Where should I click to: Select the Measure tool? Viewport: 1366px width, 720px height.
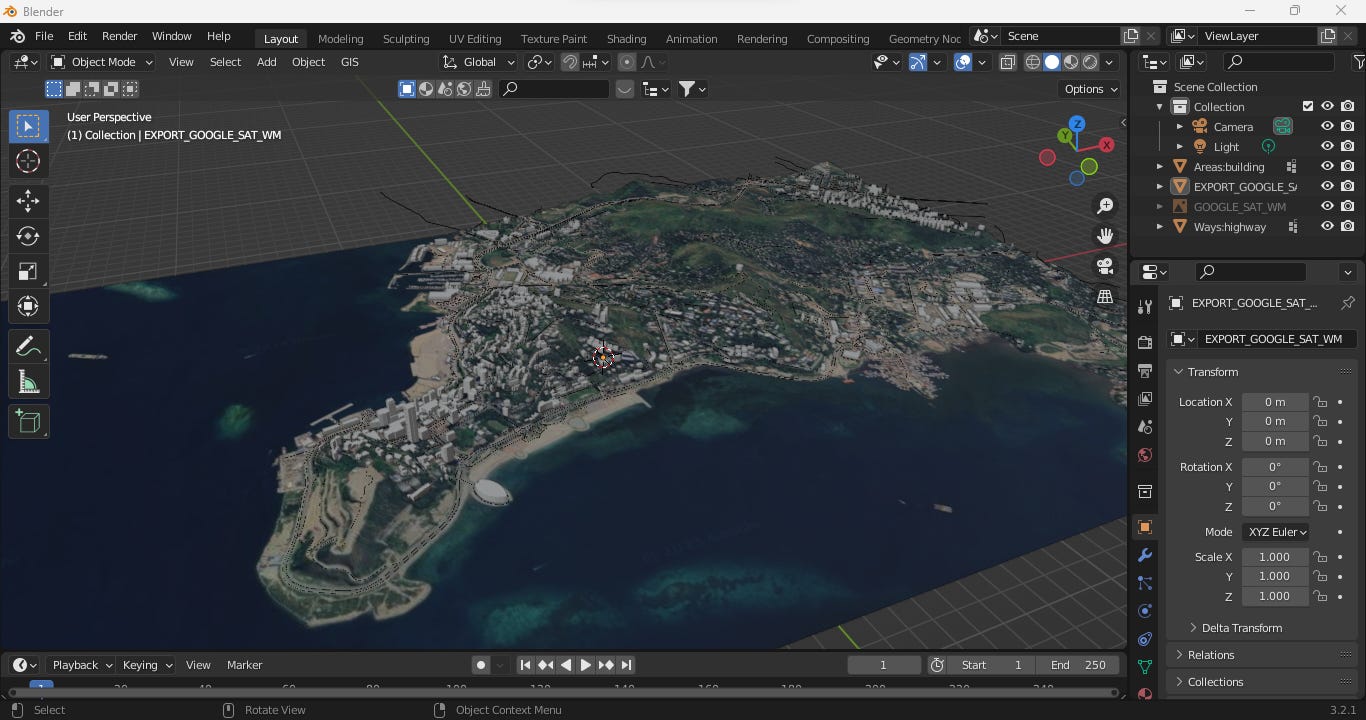pyautogui.click(x=28, y=381)
